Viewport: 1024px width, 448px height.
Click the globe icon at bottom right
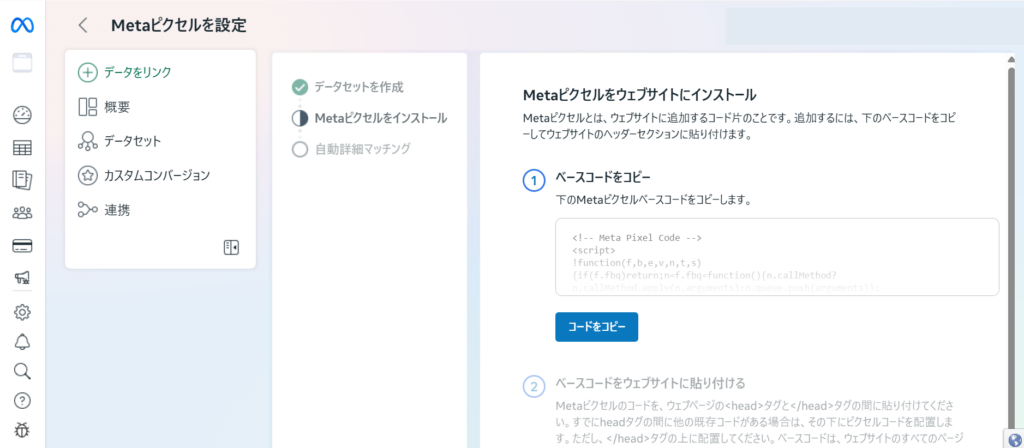tap(1014, 440)
